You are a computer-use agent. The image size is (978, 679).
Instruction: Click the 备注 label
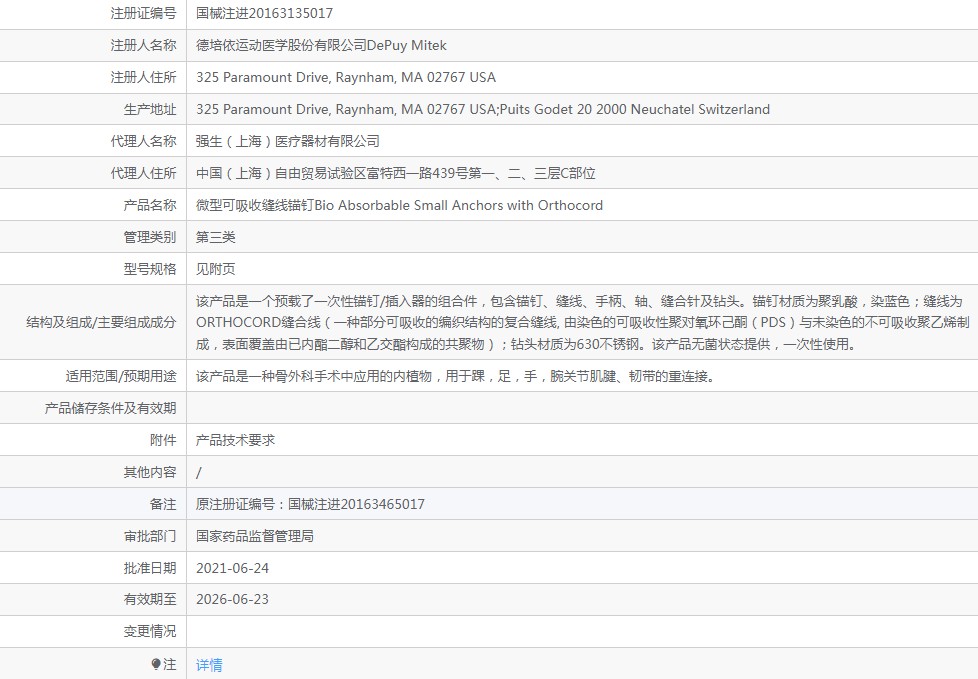click(x=163, y=504)
